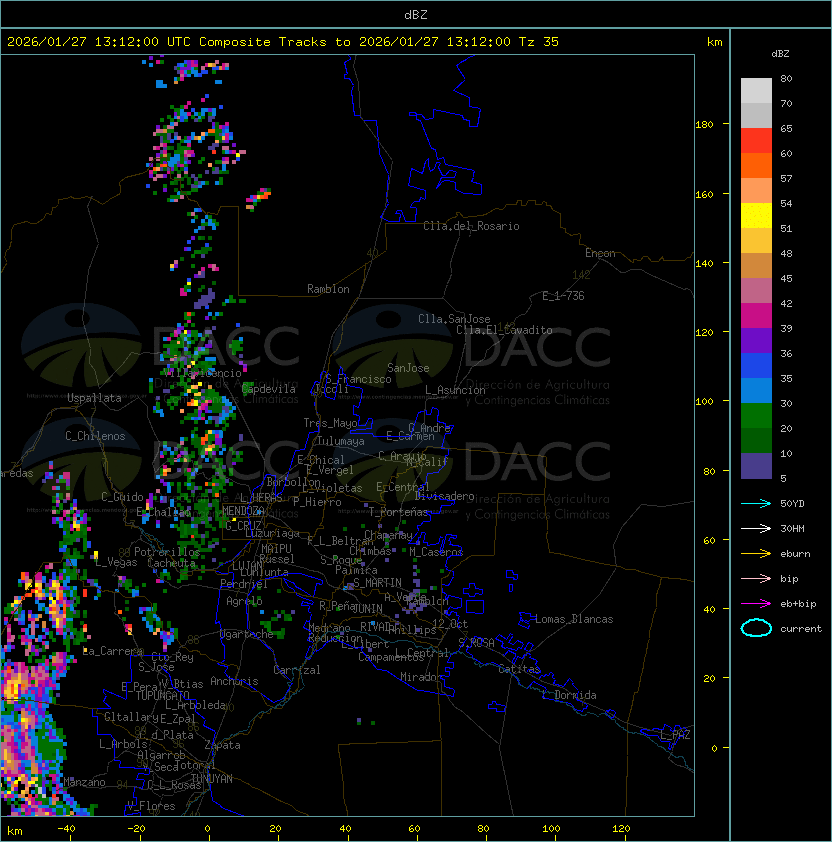
Task: Click the Encon place label
Action: point(600,253)
